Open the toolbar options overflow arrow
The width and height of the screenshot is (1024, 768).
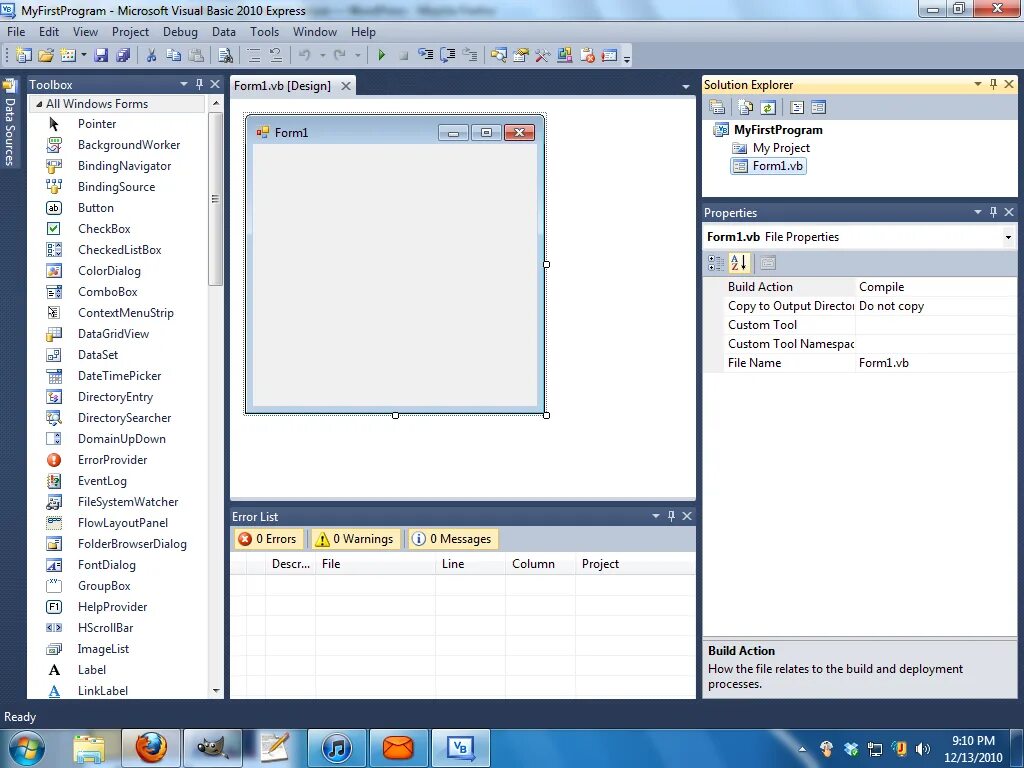pyautogui.click(x=627, y=59)
